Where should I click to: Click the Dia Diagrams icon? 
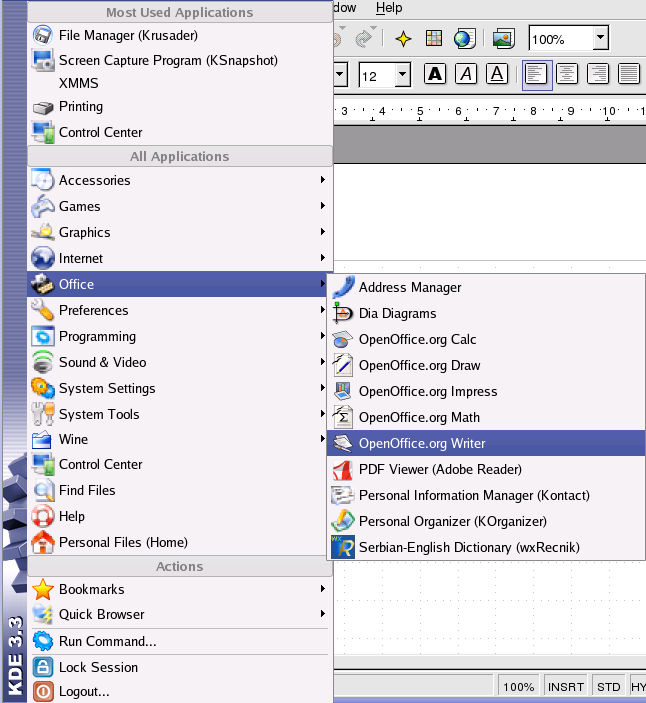tap(343, 313)
